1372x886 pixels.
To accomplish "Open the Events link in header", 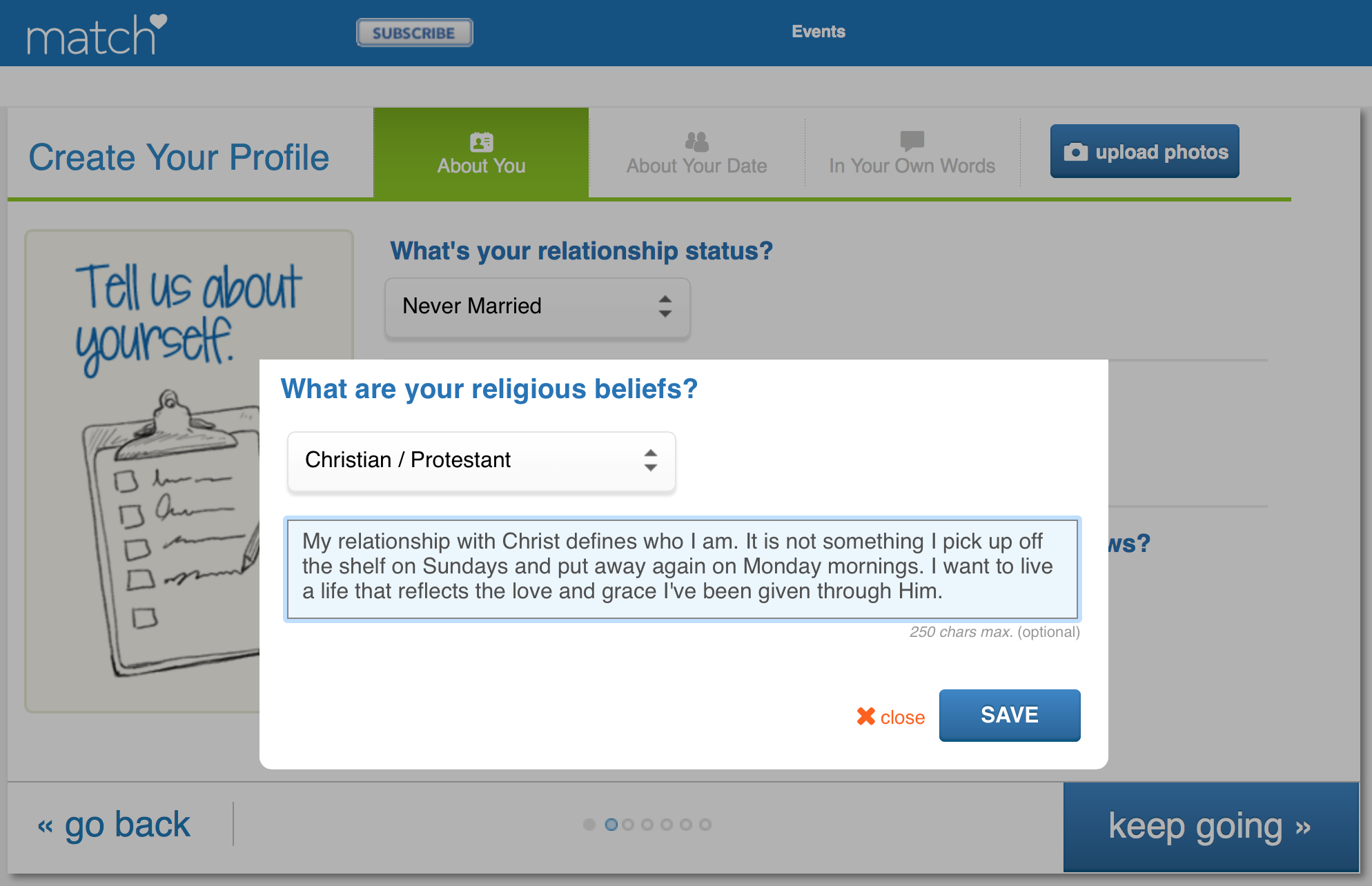I will [819, 32].
